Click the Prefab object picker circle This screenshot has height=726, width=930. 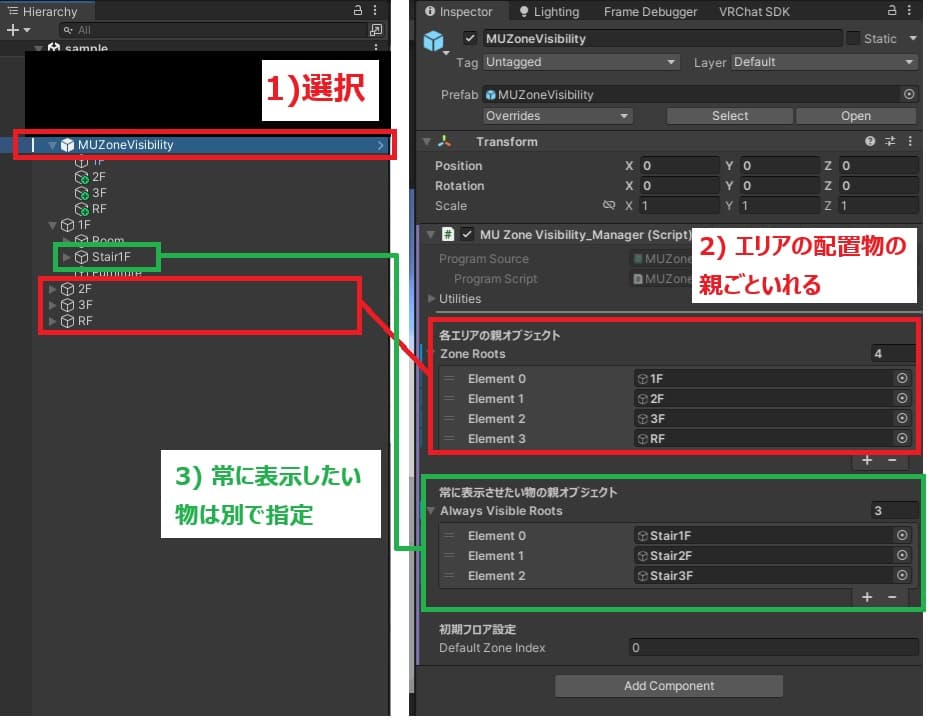click(x=909, y=94)
